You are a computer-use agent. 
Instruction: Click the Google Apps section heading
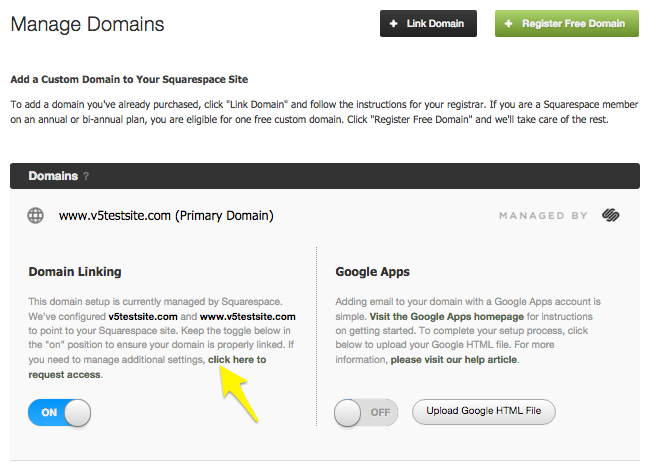click(x=374, y=272)
